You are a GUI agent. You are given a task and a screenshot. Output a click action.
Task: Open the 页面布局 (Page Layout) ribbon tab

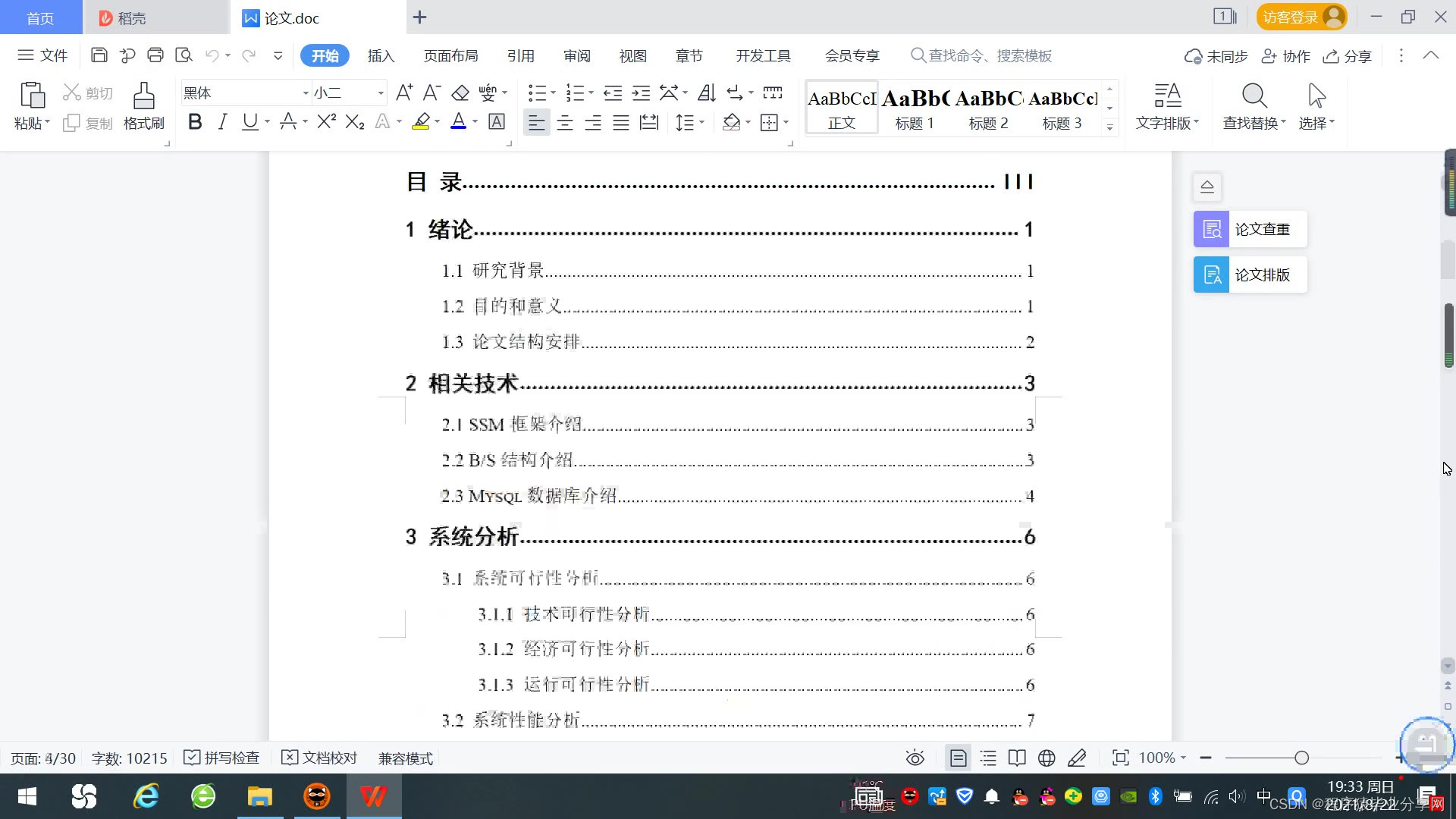coord(450,56)
